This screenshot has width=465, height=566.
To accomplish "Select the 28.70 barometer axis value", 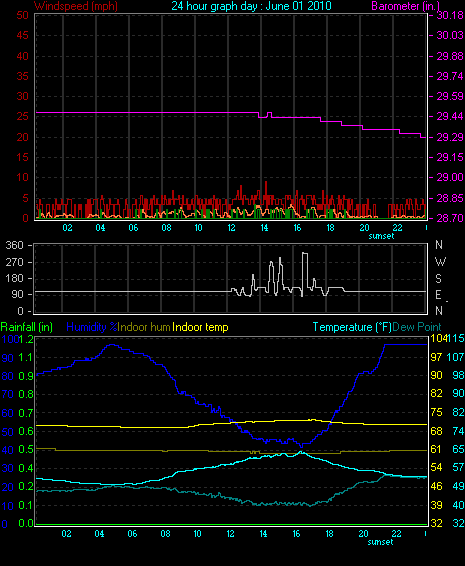I will pyautogui.click(x=450, y=218).
